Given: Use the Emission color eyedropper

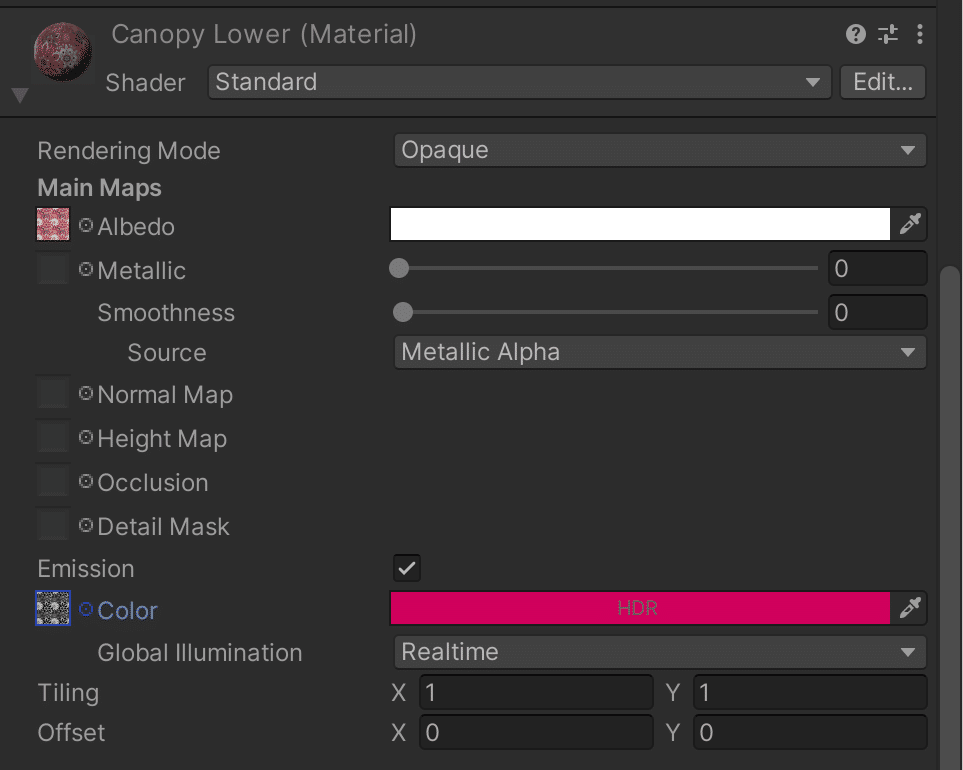Looking at the screenshot, I should pos(909,608).
